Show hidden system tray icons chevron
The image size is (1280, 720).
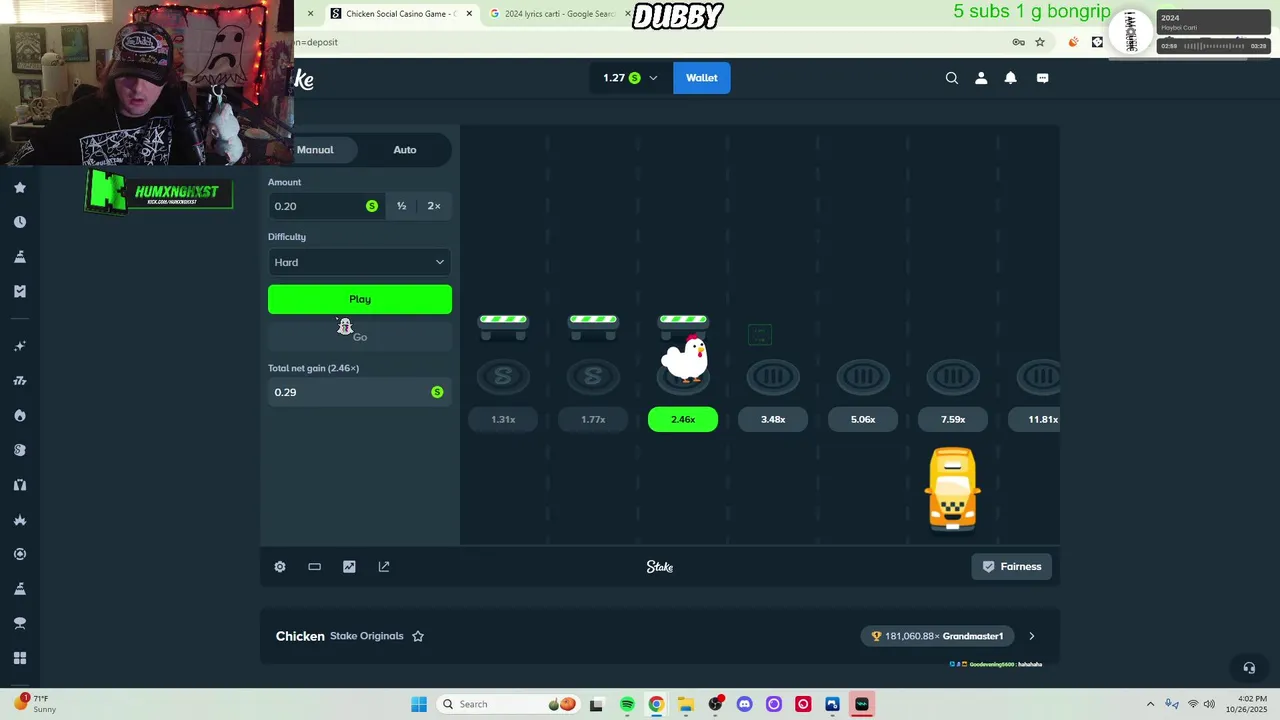pyautogui.click(x=1150, y=704)
